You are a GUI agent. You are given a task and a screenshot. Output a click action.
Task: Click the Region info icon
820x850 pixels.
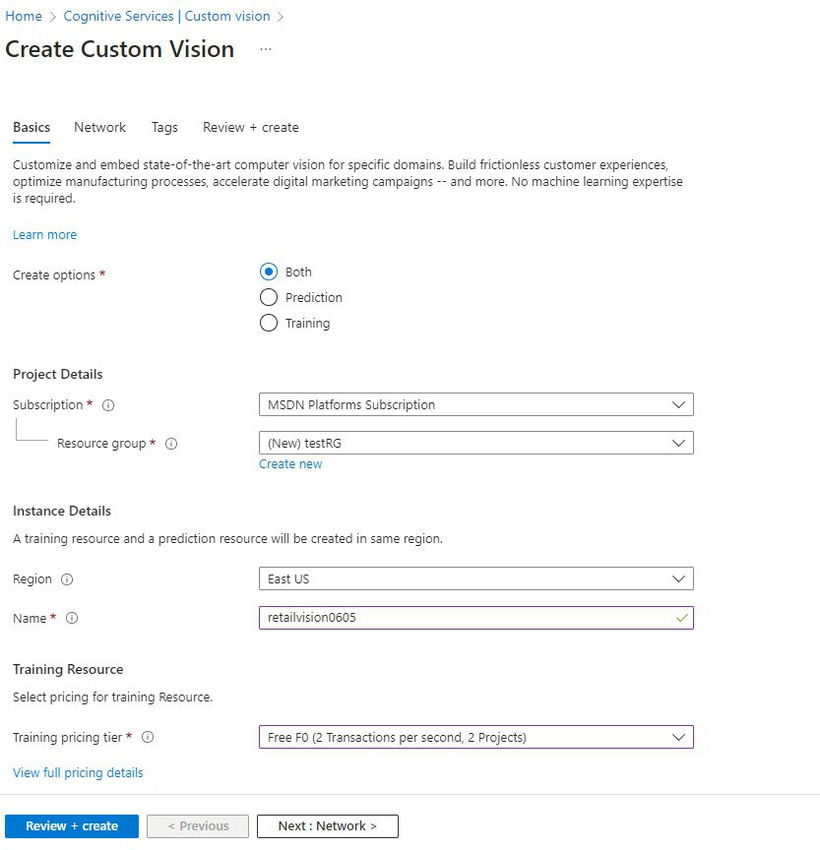(66, 579)
